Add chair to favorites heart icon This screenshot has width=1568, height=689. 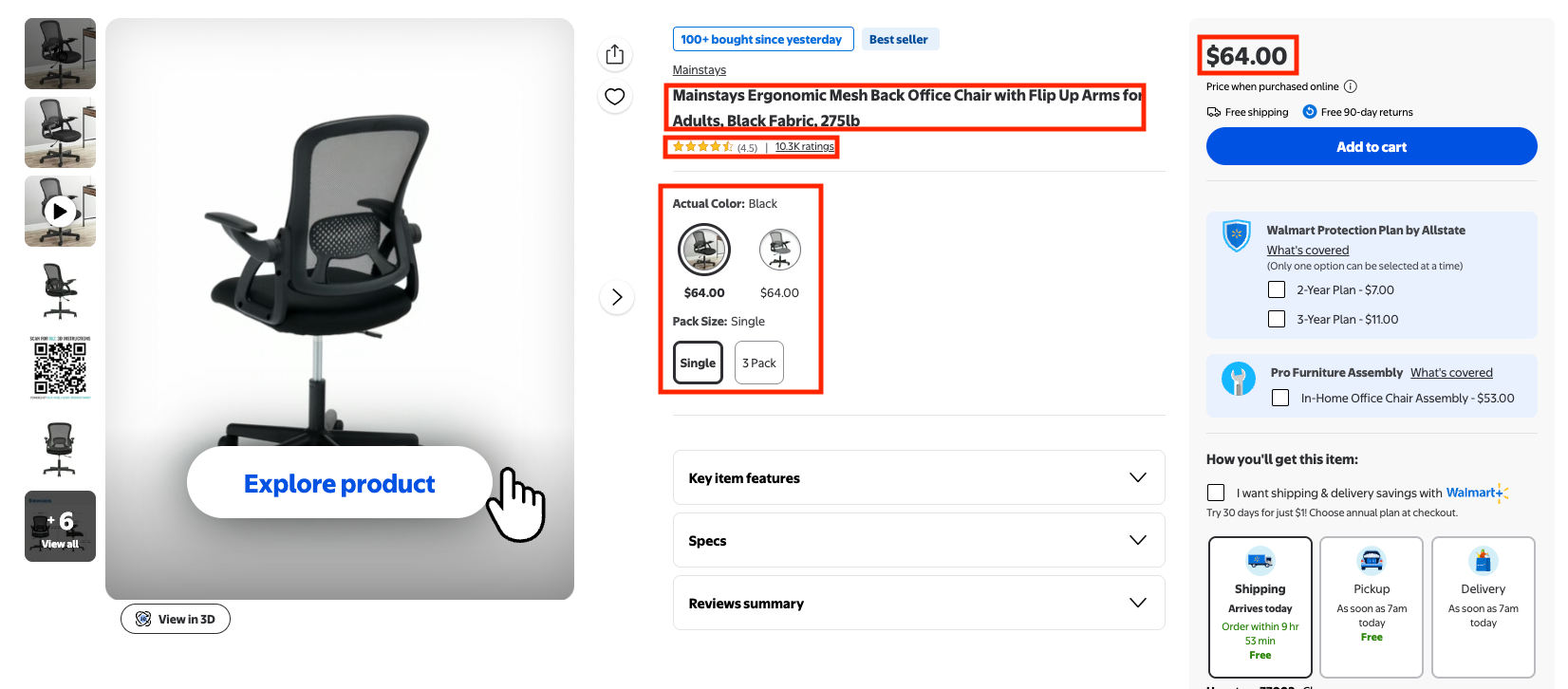(x=615, y=97)
